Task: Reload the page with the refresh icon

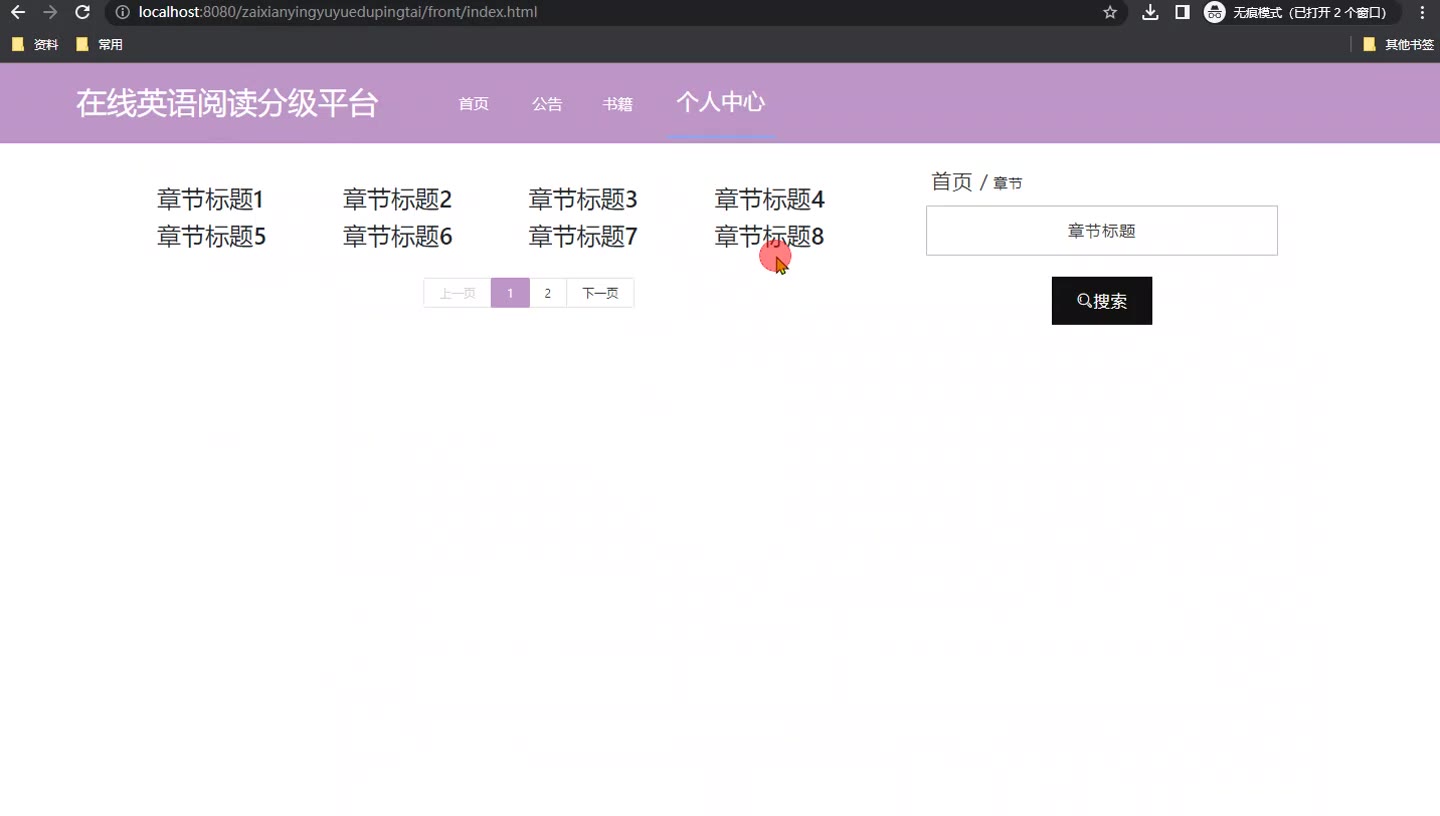Action: click(83, 12)
